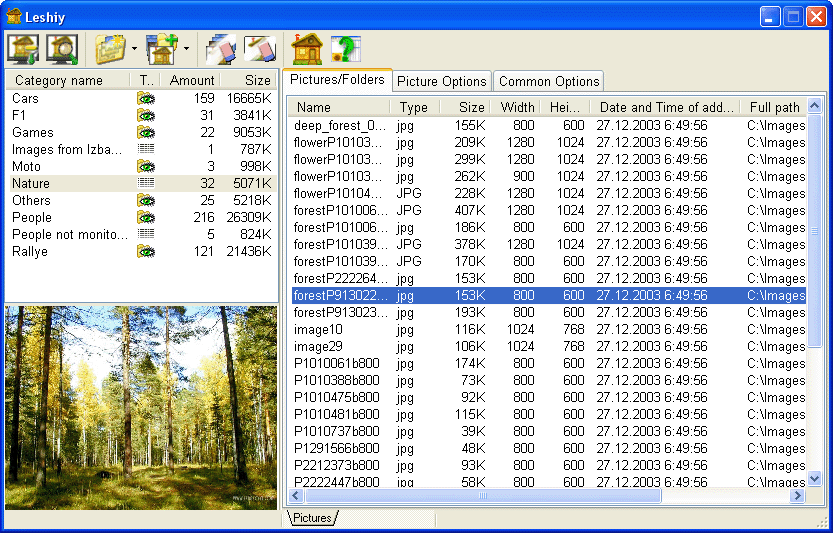
Task: Click the eye type icon of Moto category
Action: tap(146, 166)
